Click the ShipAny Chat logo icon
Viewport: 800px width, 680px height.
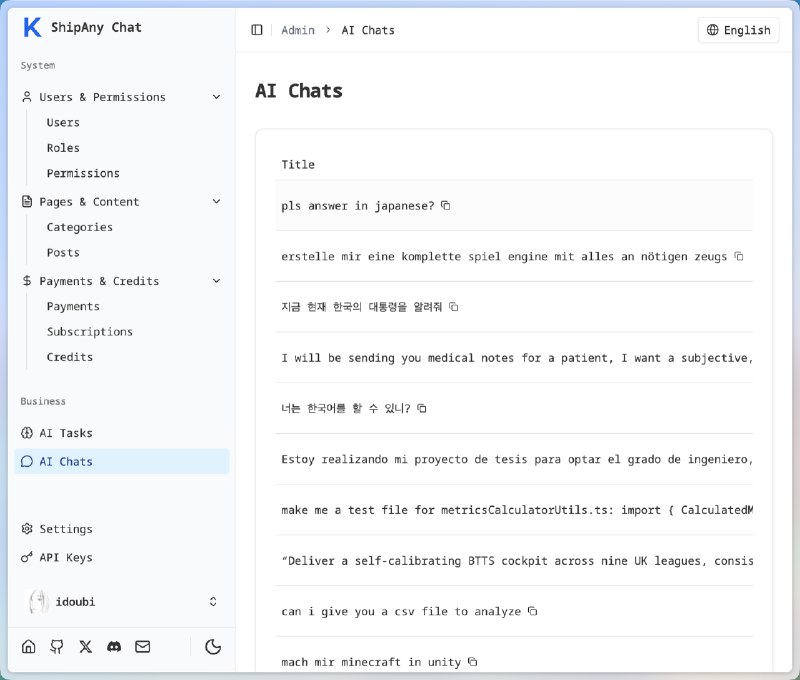pos(32,28)
